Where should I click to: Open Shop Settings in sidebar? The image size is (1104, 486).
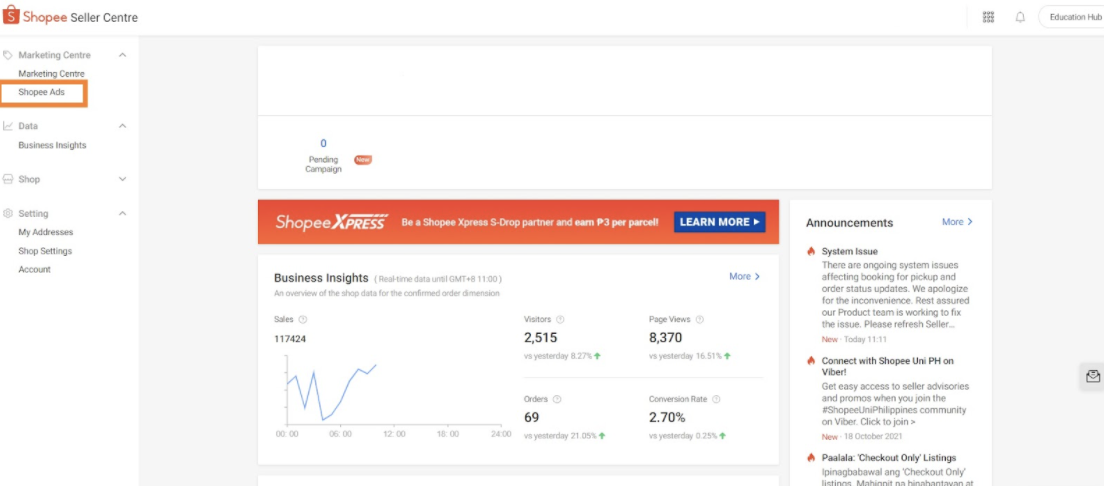tap(45, 251)
